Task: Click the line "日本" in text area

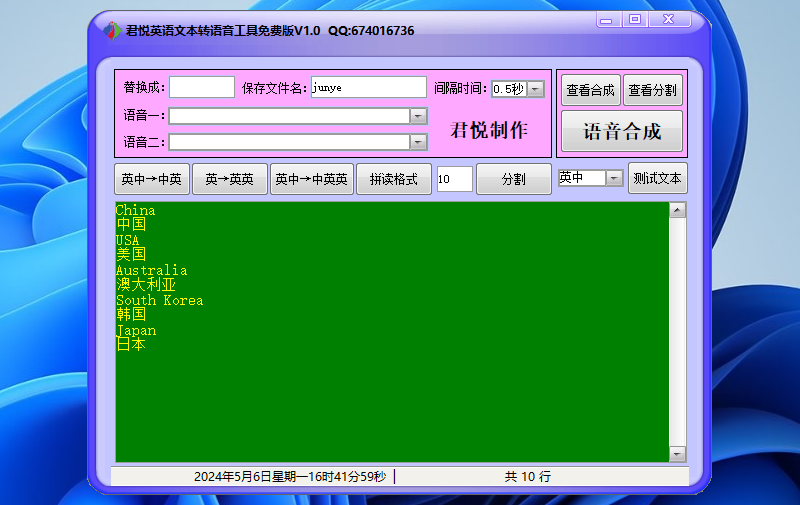Action: [x=131, y=344]
